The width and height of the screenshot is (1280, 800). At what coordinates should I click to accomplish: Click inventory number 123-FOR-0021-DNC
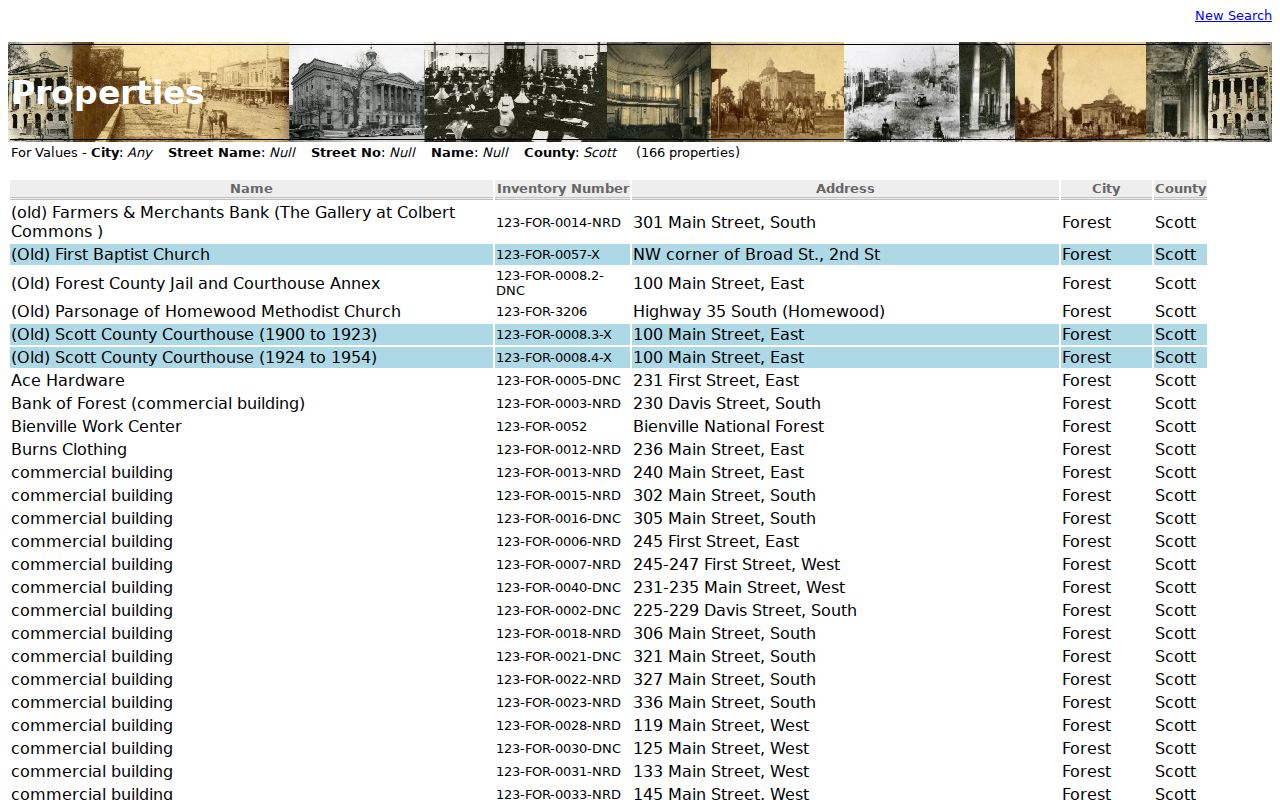(x=558, y=656)
